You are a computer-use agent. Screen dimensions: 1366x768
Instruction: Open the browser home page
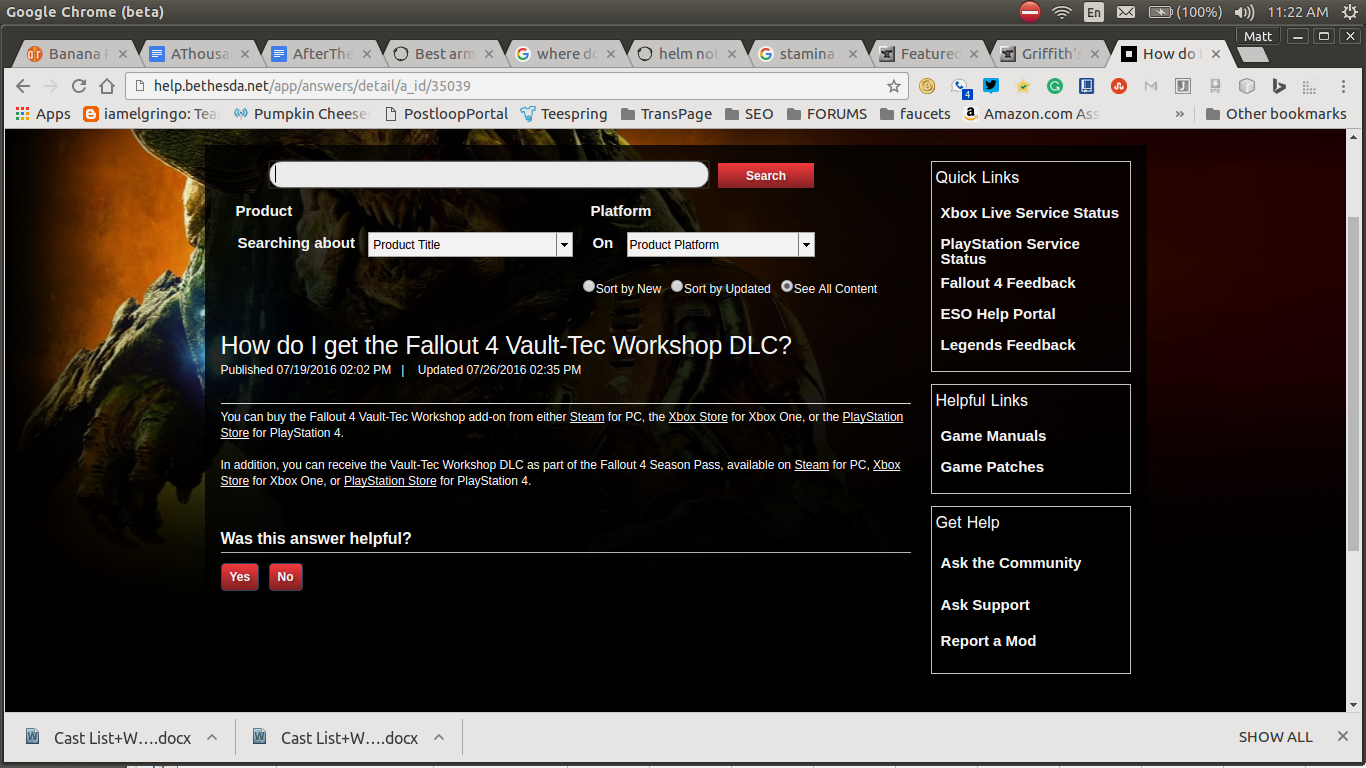(x=107, y=86)
